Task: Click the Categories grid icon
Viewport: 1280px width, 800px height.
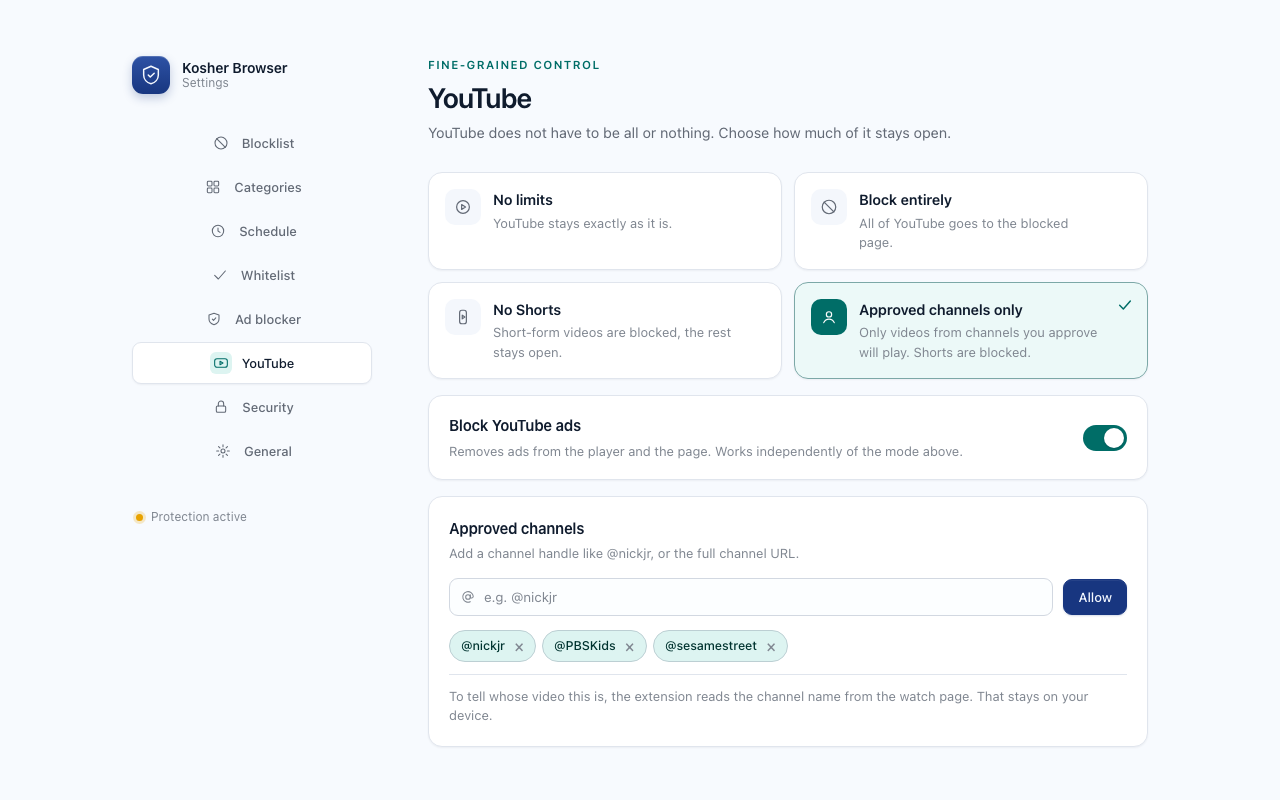Action: click(213, 187)
